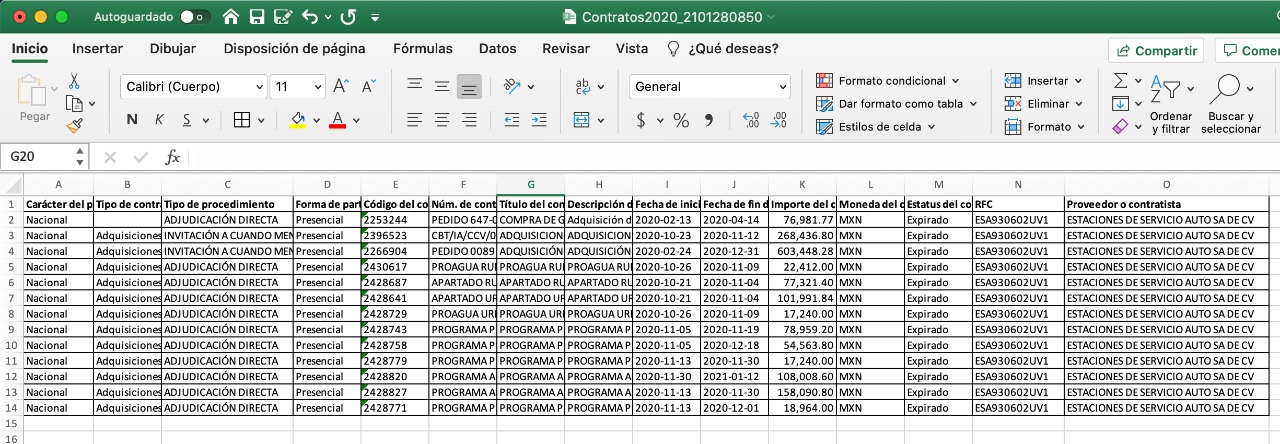Click the Format Painter brush icon
The height and width of the screenshot is (444, 1280).
point(74,125)
